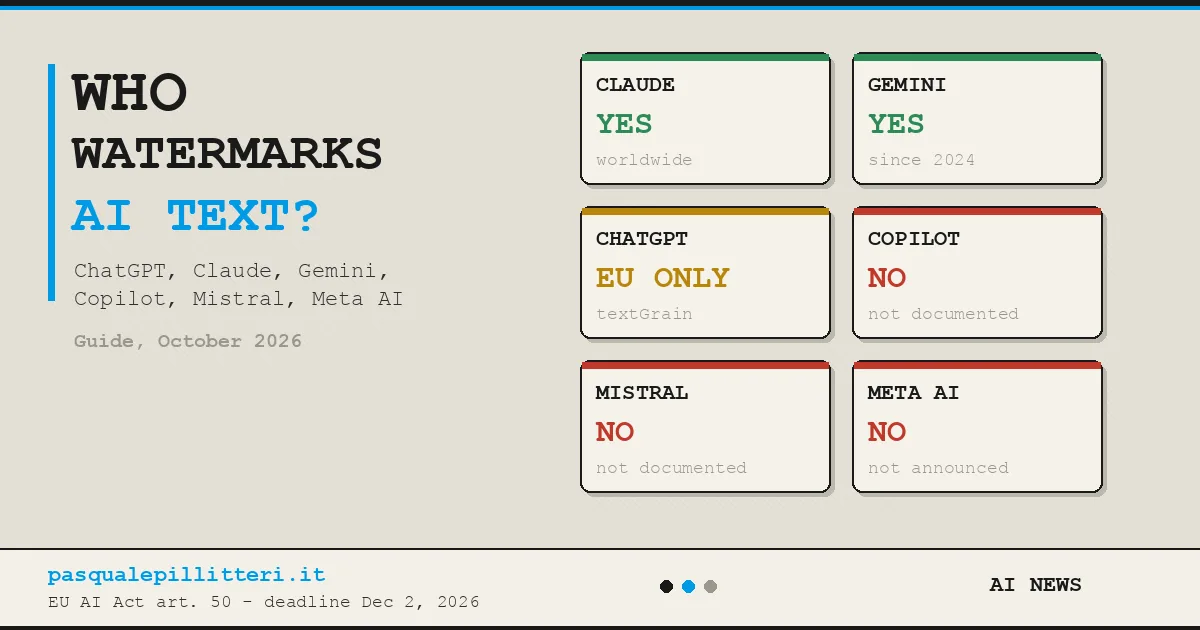Click the blue "AI TEXT?" heading
This screenshot has height=630, width=1200.
coord(195,216)
